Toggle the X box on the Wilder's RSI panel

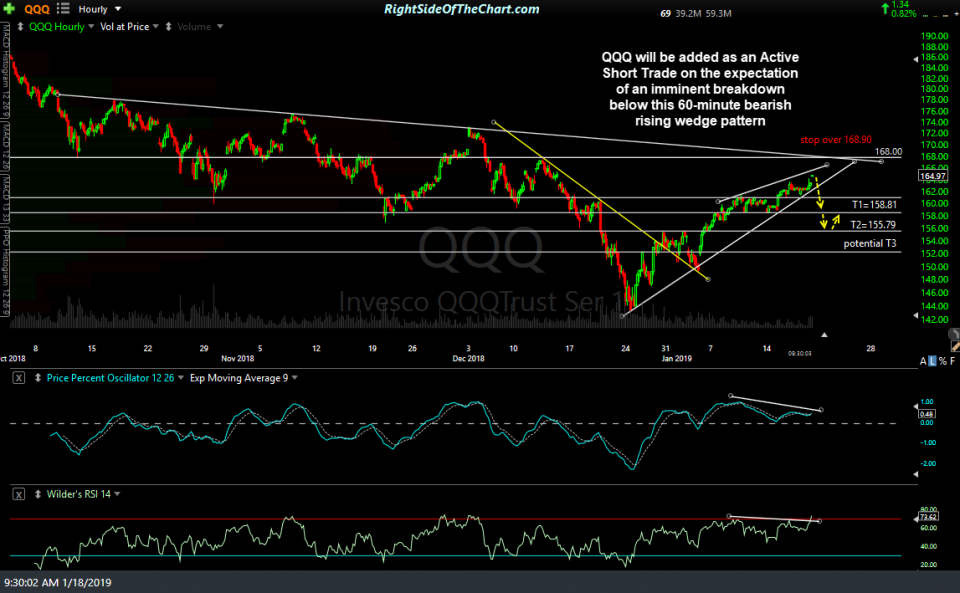[x=18, y=494]
